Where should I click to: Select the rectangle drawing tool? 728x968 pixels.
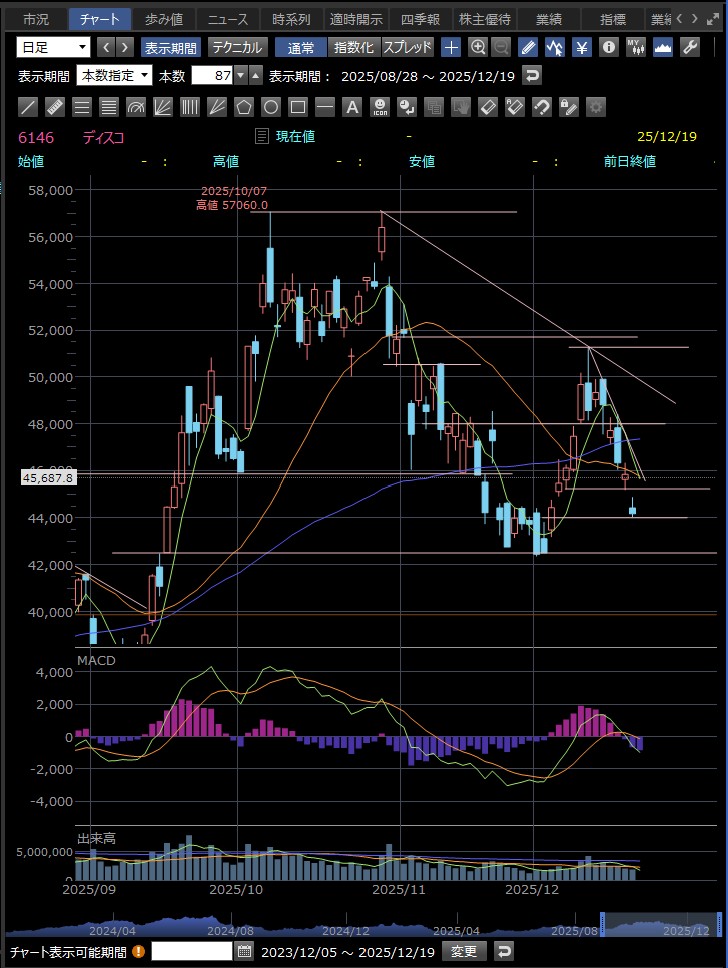pos(298,107)
